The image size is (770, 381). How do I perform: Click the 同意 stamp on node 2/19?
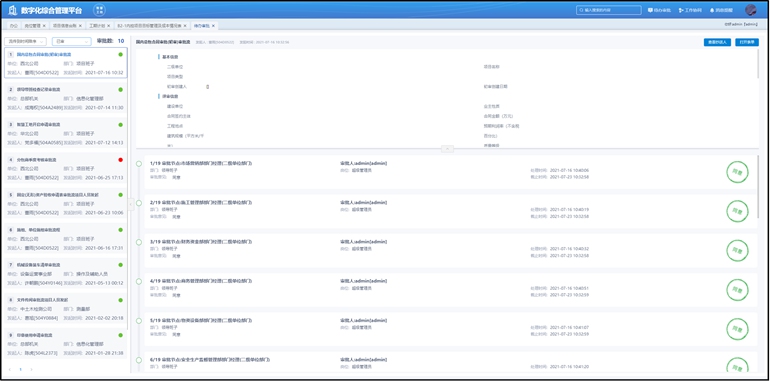[x=737, y=211]
